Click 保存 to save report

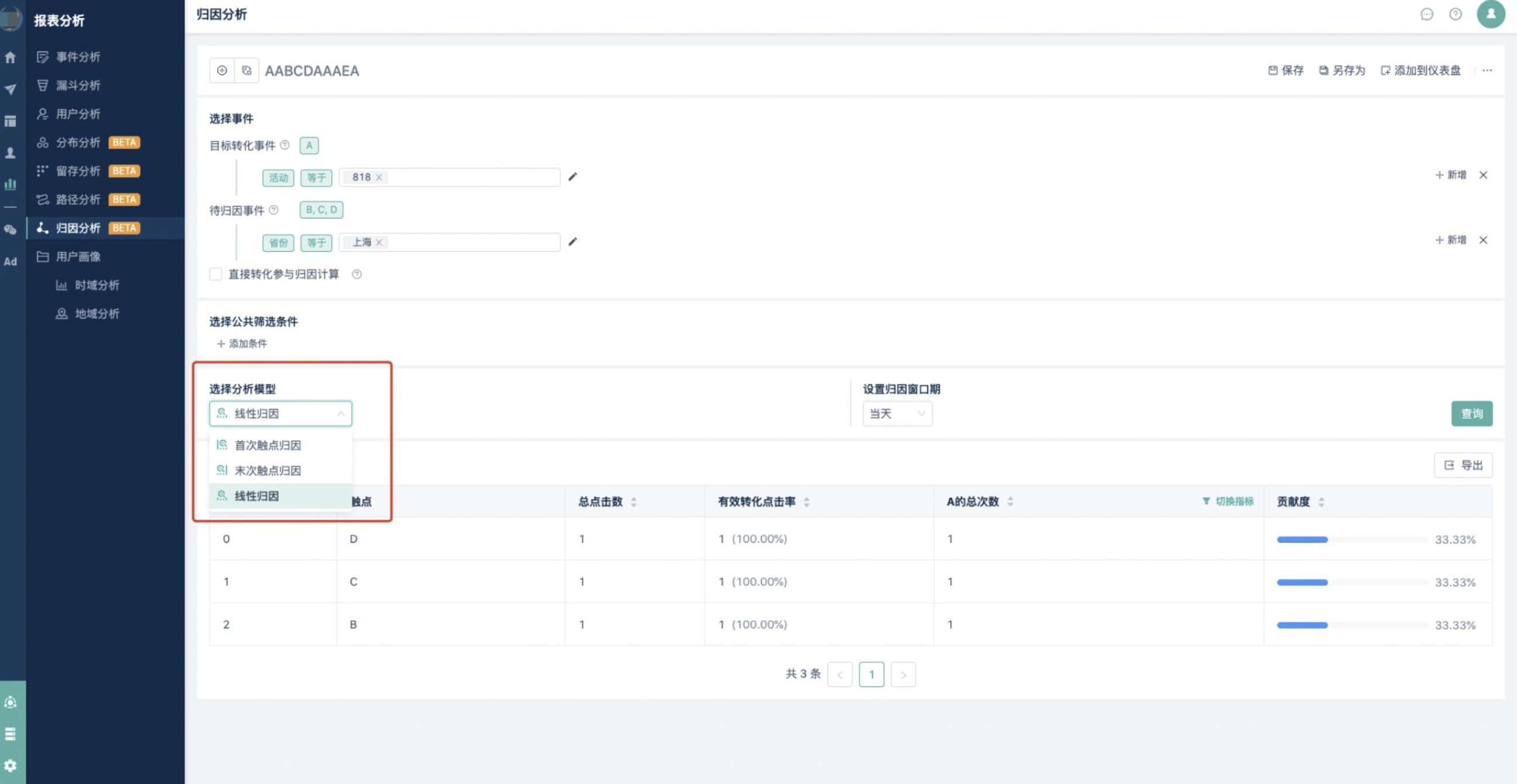pos(1286,71)
